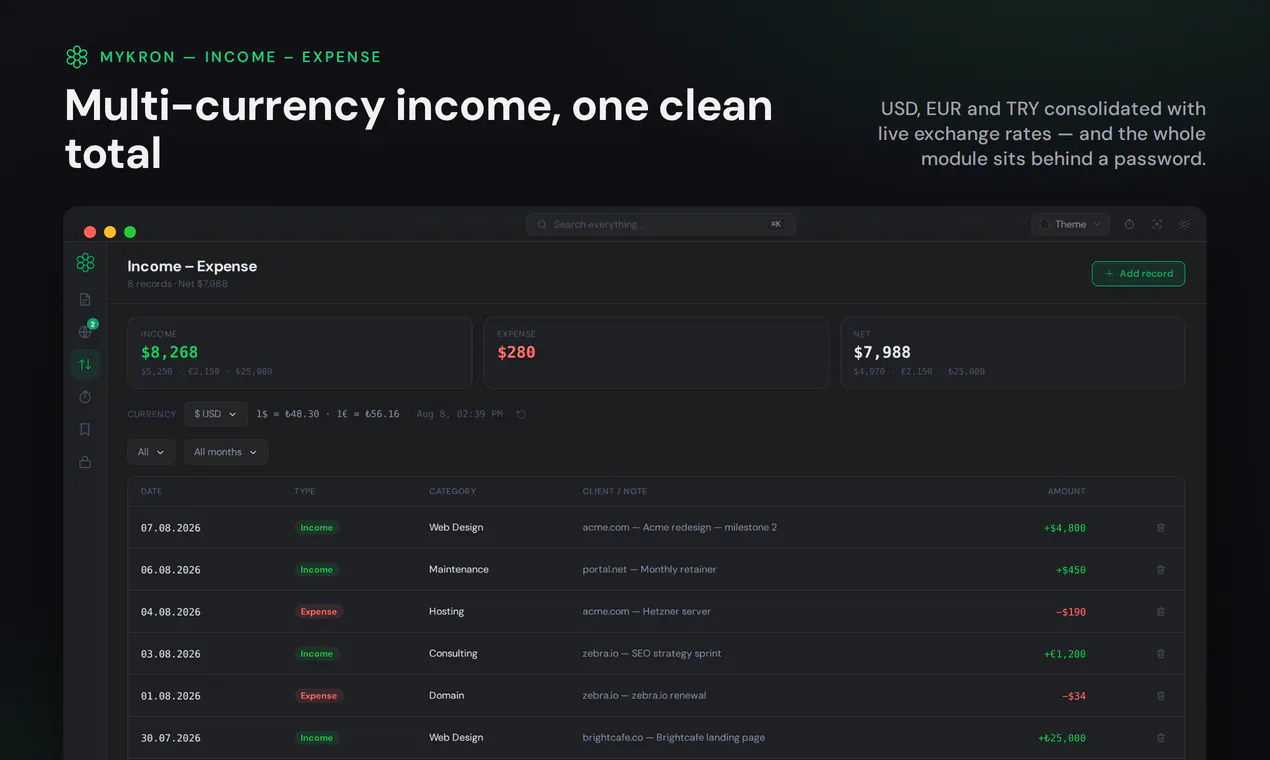
Task: Click the date 04.08.2026
Action: [x=170, y=612]
